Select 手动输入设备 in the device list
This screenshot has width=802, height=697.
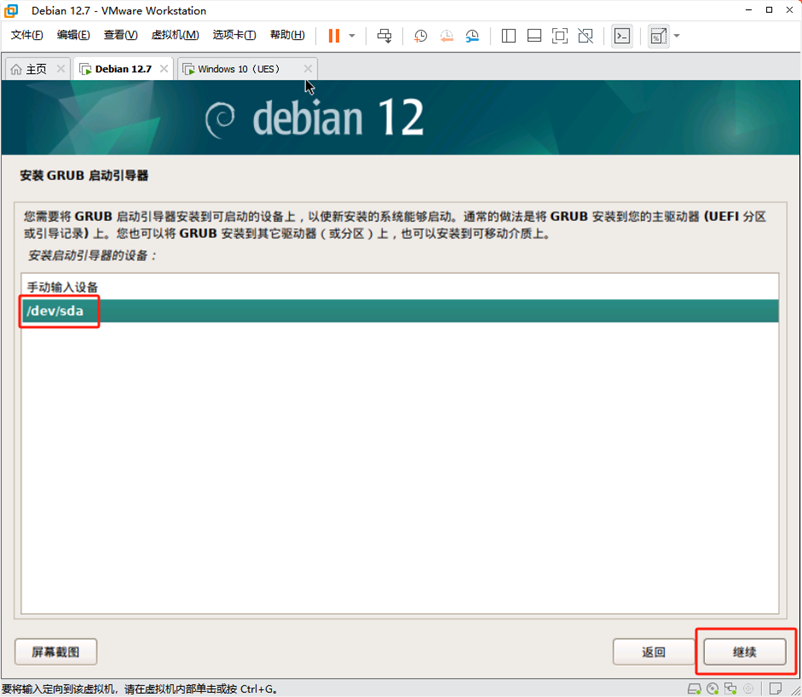(400, 287)
